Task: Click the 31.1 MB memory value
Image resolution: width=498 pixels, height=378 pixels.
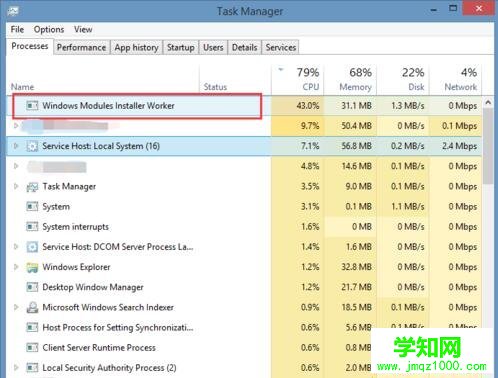Action: (356, 106)
